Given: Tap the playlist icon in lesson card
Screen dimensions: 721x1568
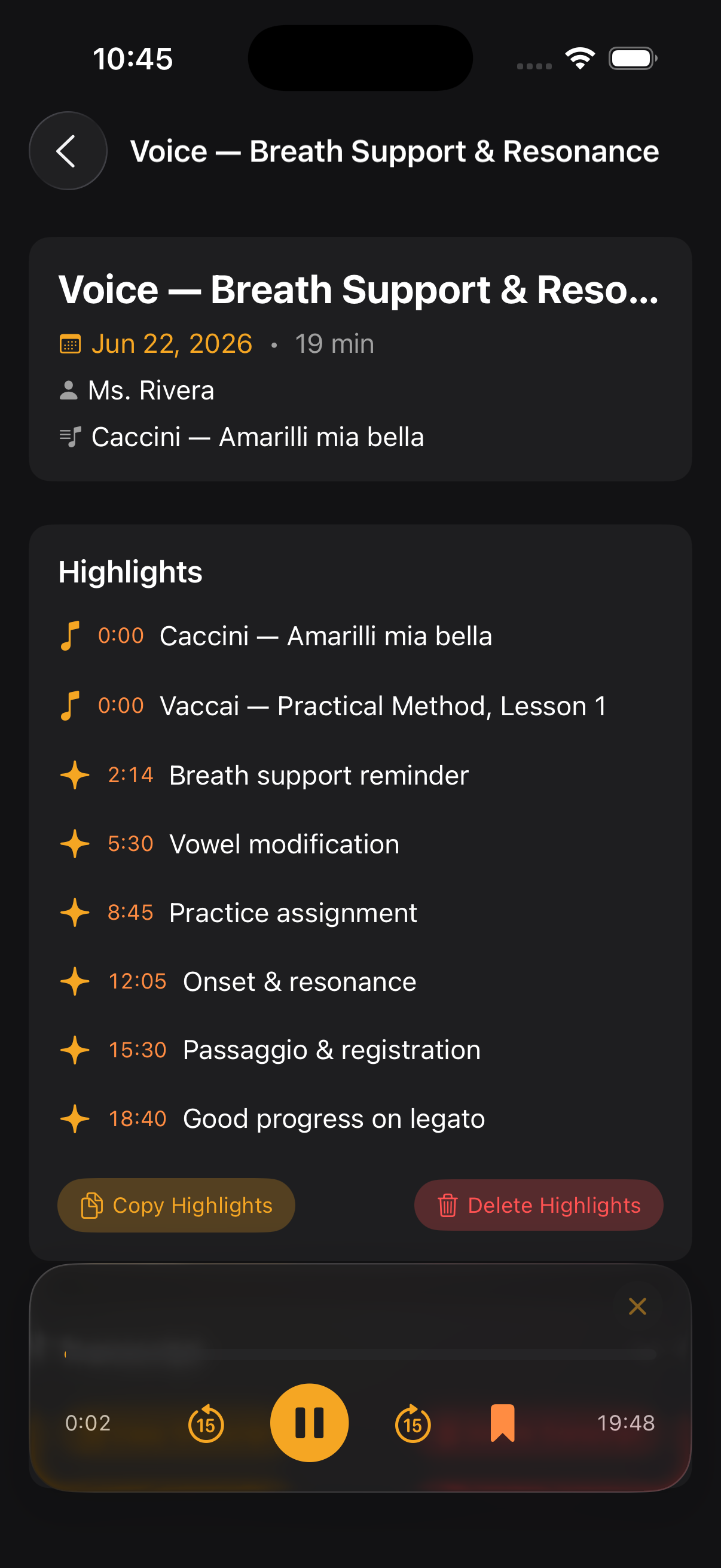Looking at the screenshot, I should (71, 437).
